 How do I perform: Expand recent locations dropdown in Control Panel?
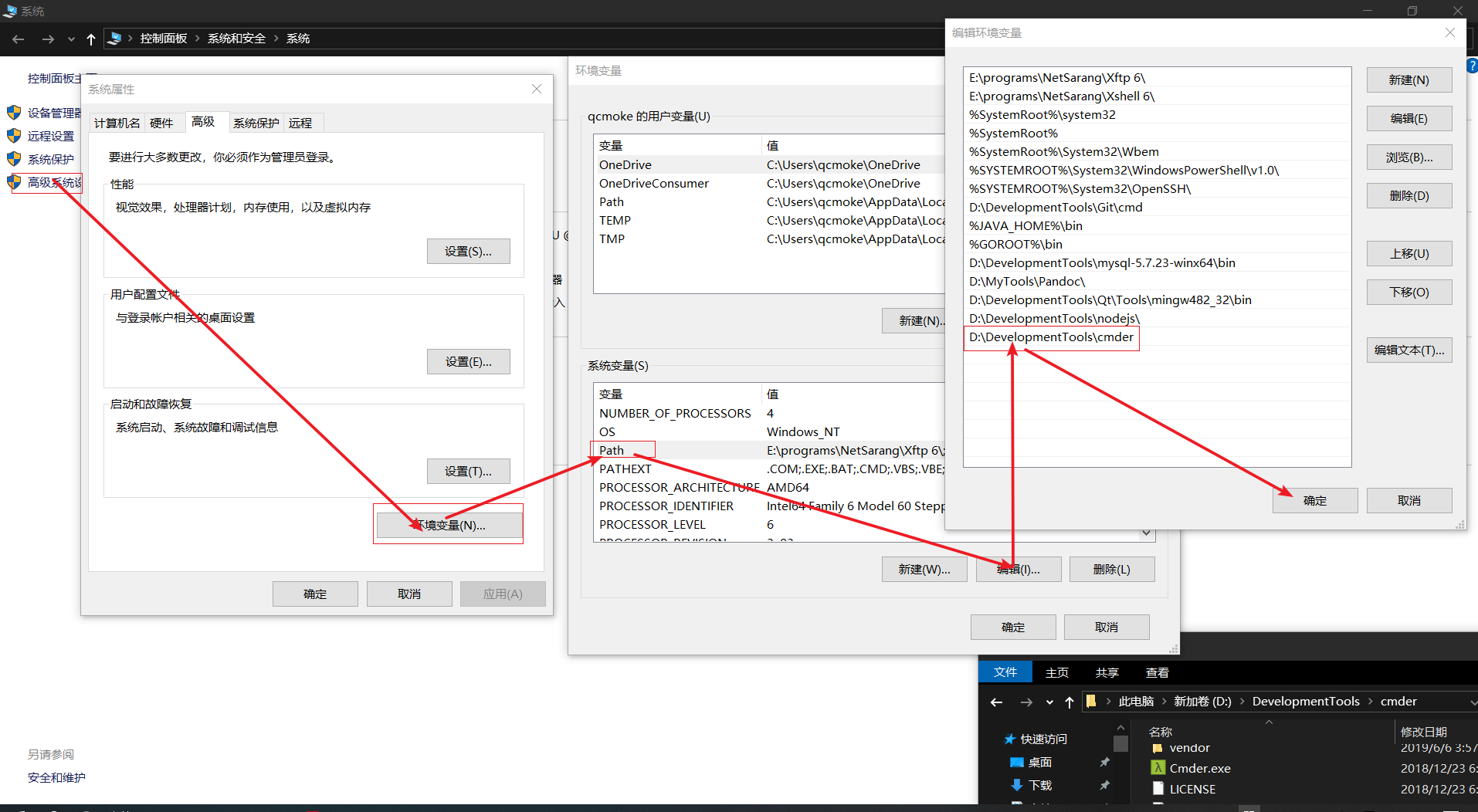(x=71, y=39)
